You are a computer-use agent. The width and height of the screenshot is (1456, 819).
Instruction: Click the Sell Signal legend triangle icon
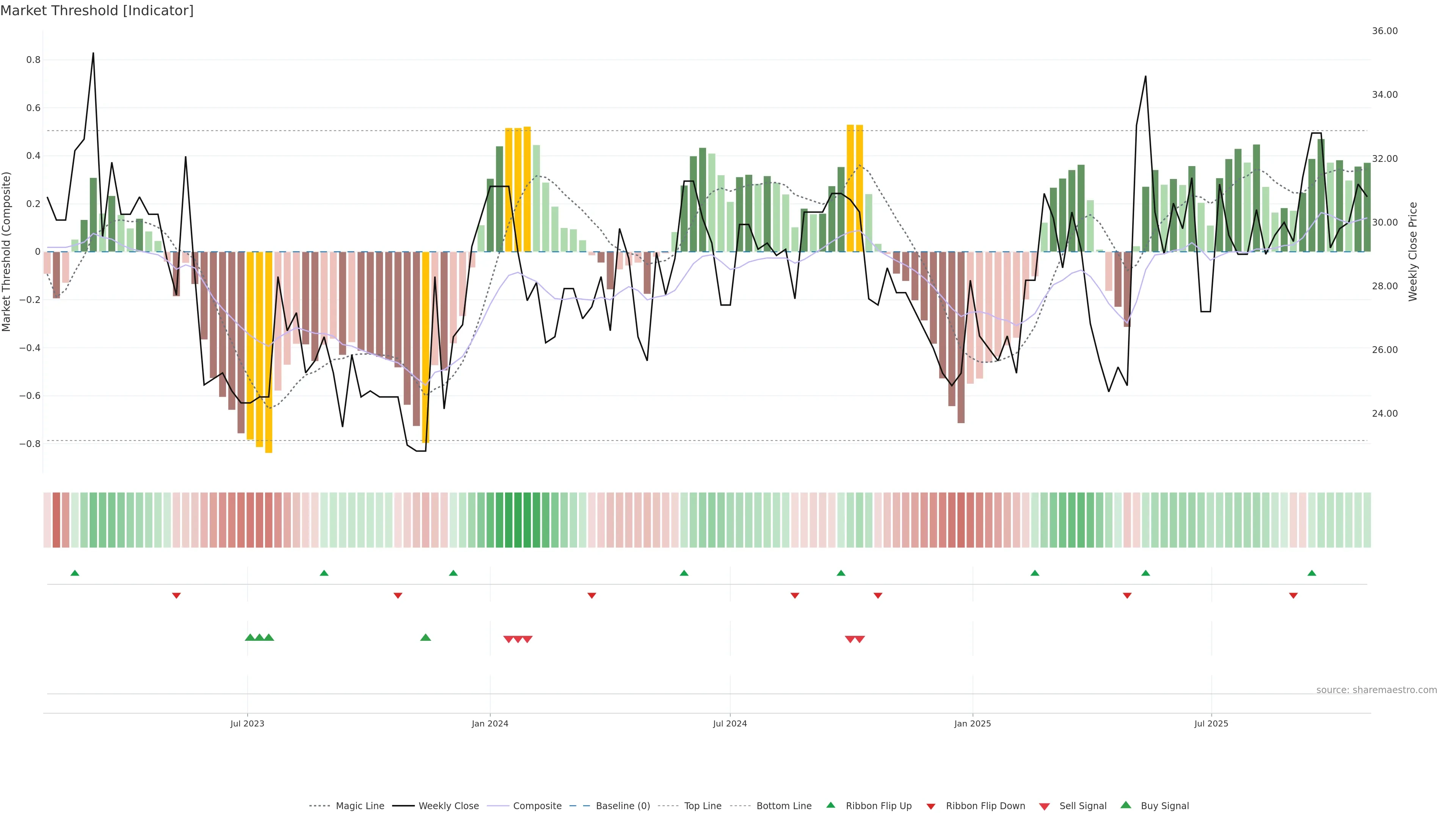tap(1045, 806)
